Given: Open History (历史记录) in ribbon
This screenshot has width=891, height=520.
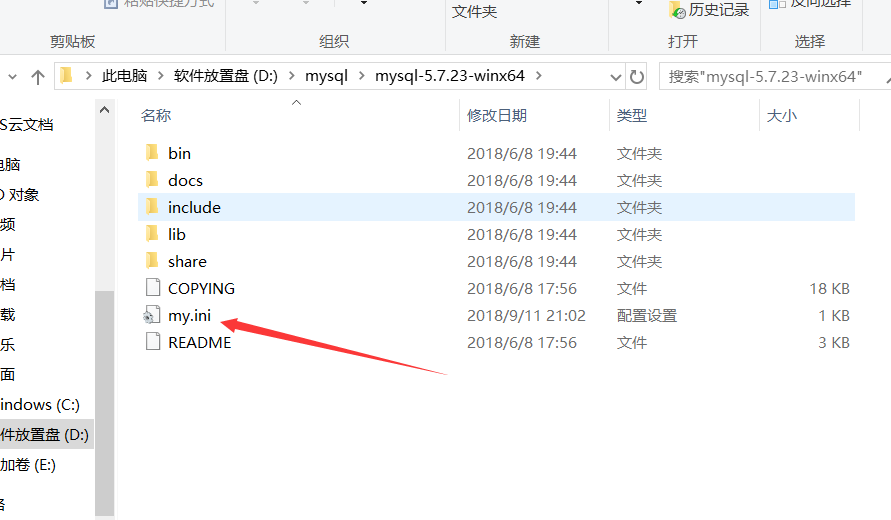Looking at the screenshot, I should [x=710, y=10].
